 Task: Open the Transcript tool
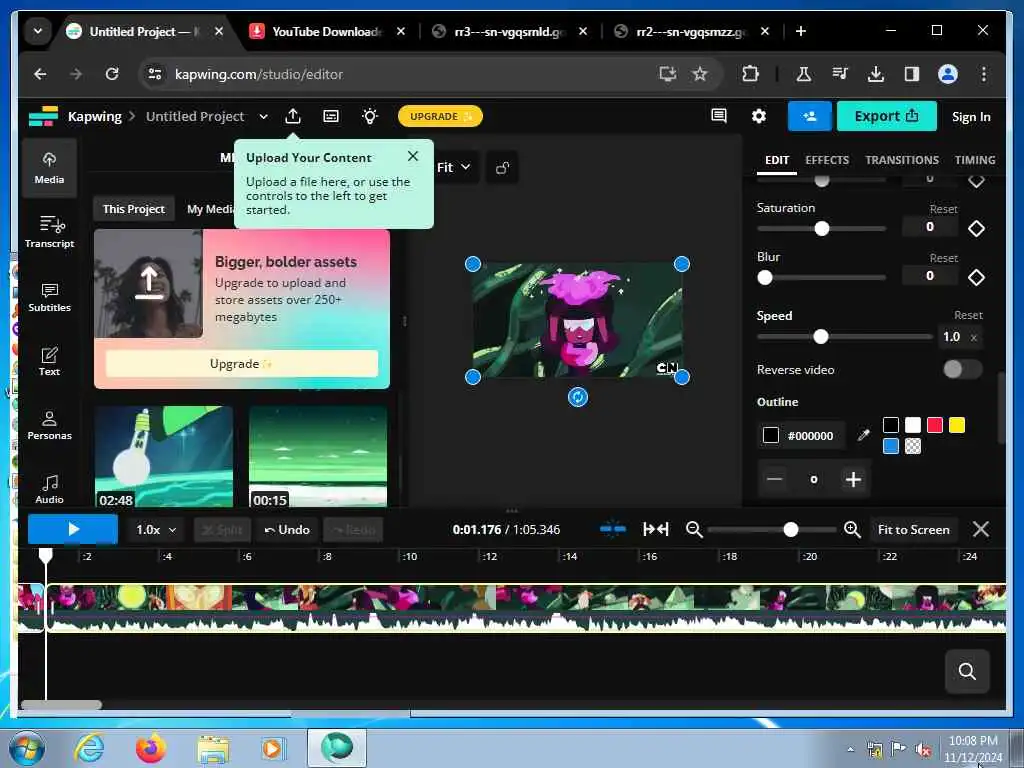49,232
